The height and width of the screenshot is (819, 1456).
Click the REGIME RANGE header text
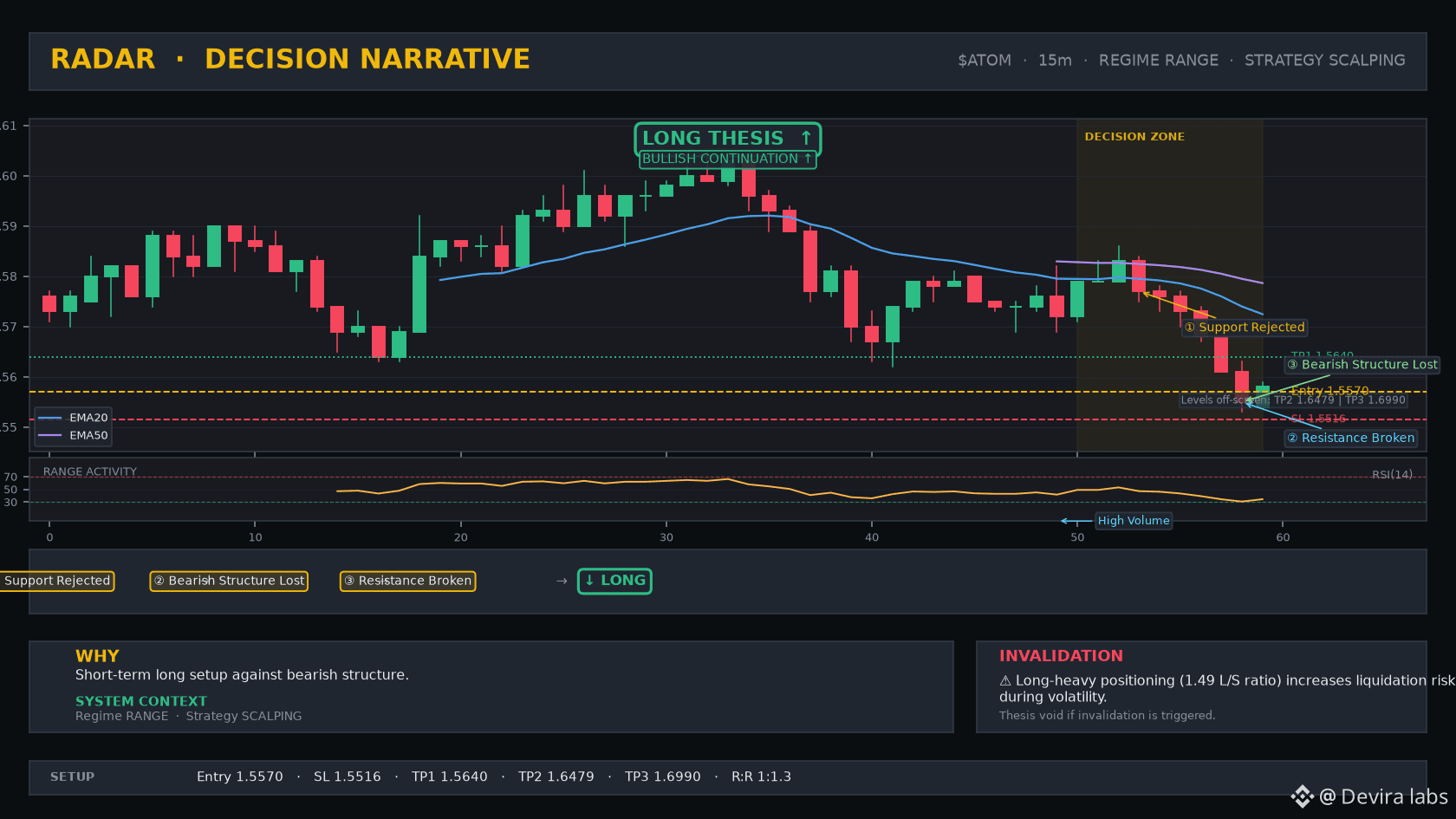(1159, 61)
